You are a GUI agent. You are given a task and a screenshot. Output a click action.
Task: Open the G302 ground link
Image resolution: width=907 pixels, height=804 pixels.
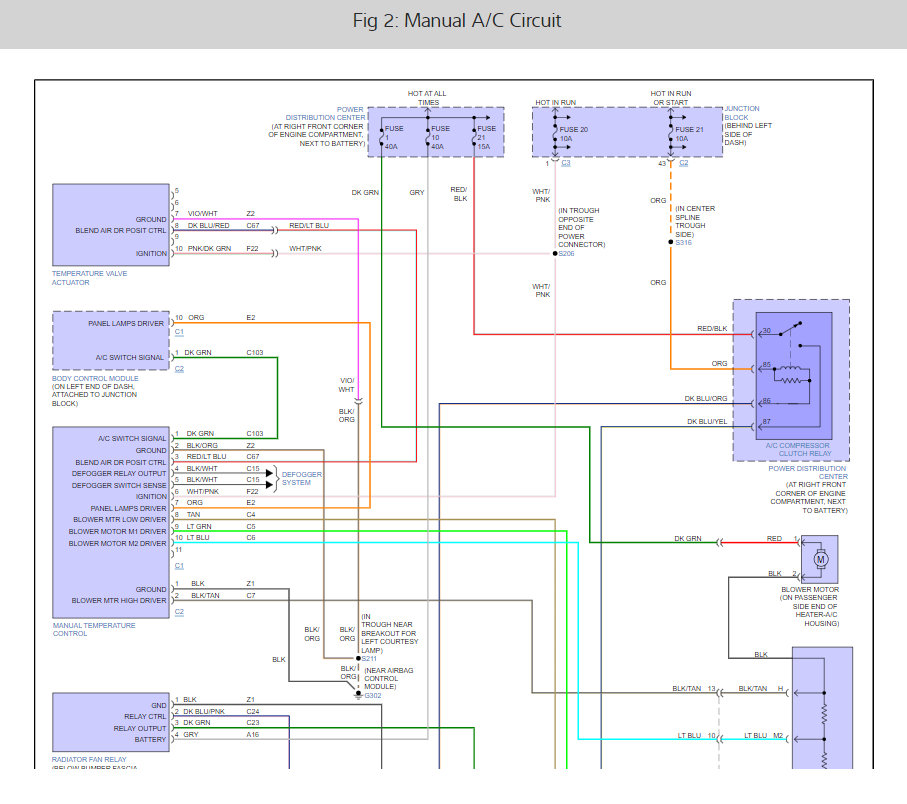pos(373,695)
